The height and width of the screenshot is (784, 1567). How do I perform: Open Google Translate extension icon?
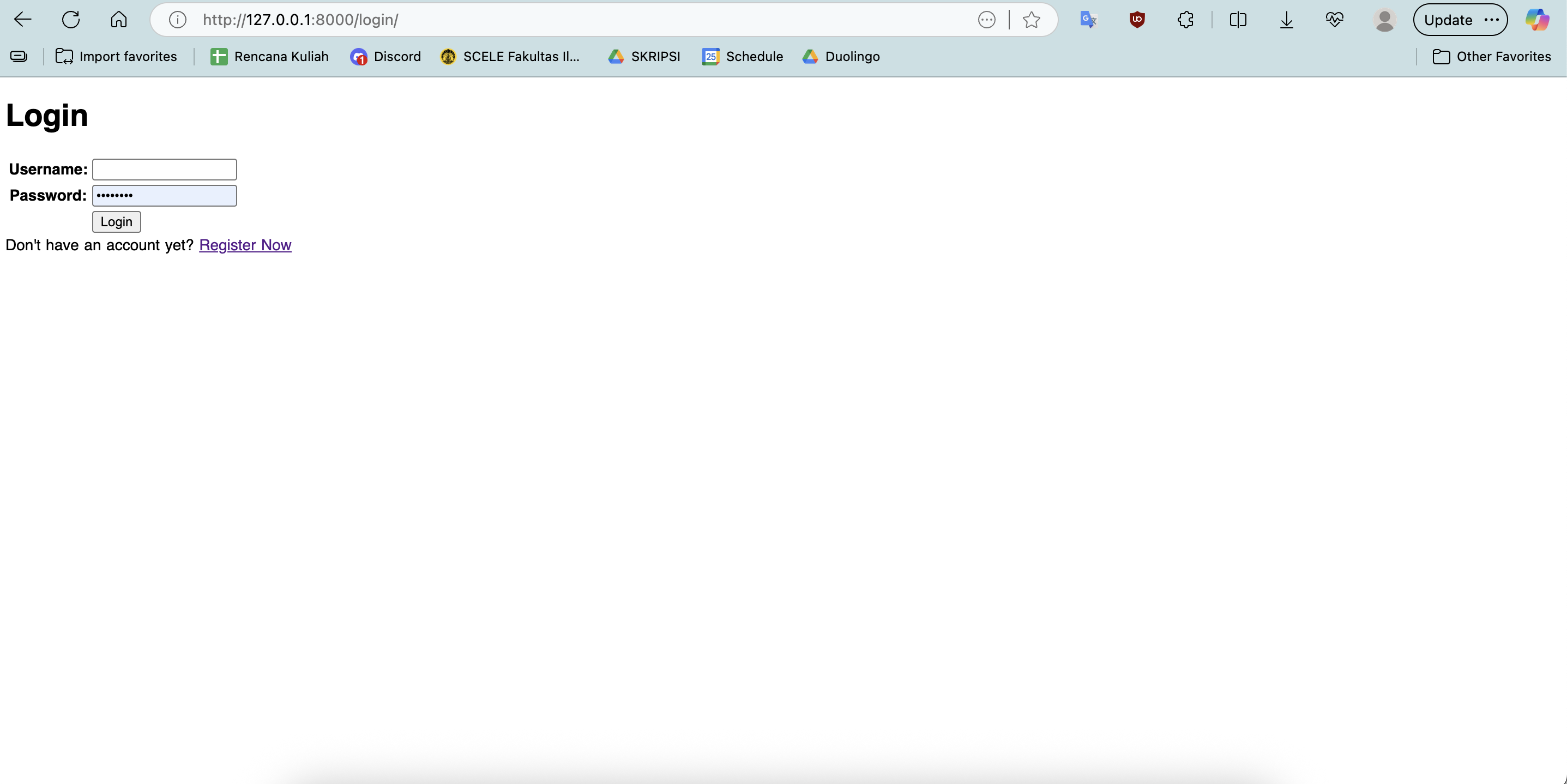[1088, 20]
